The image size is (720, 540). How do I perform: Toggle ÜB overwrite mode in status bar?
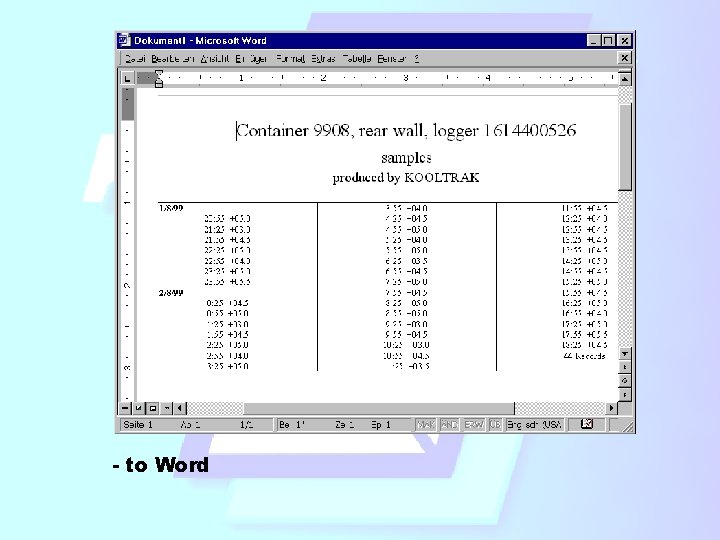point(495,425)
